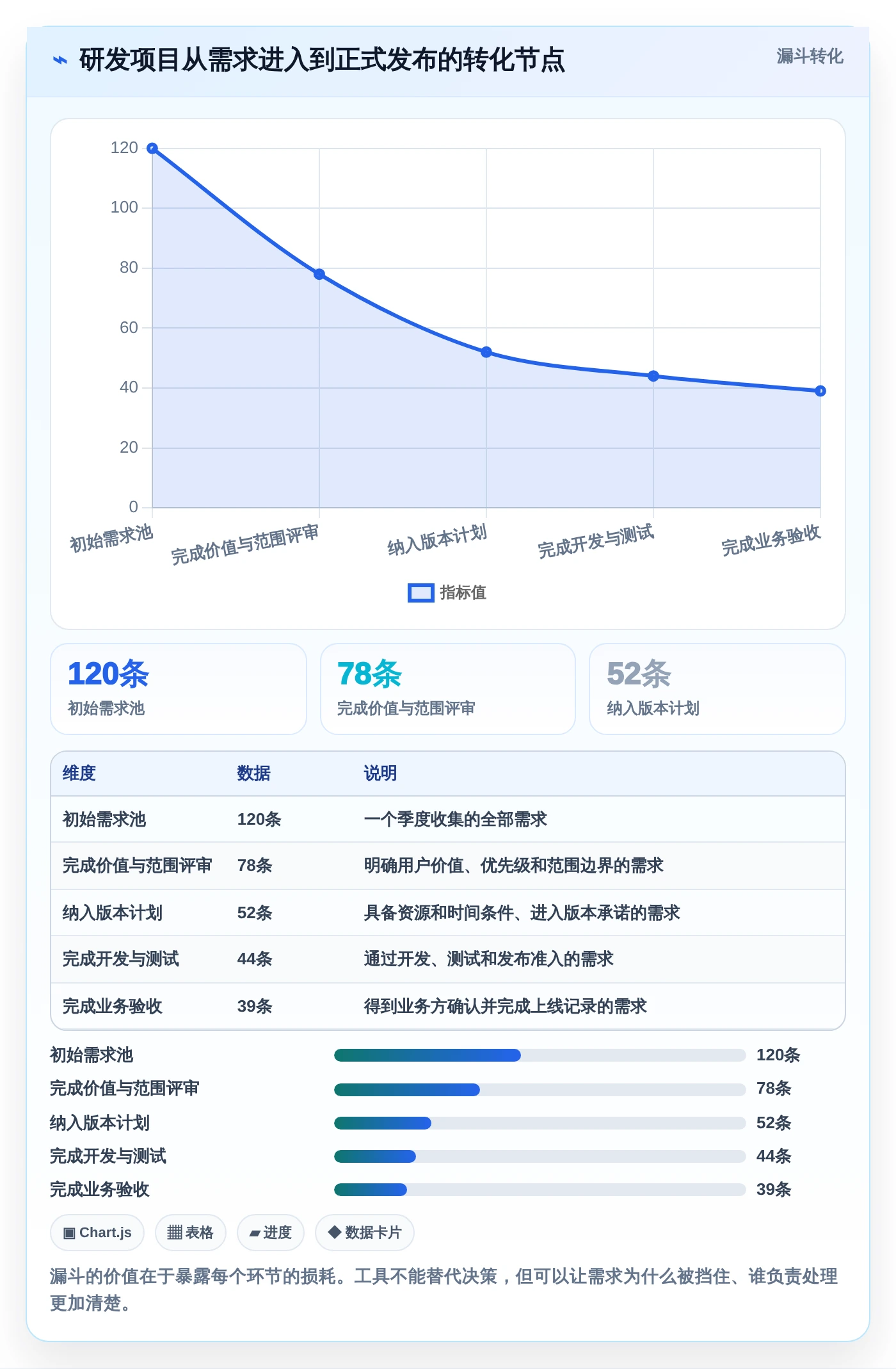Select the 78条 table cell

(x=255, y=866)
